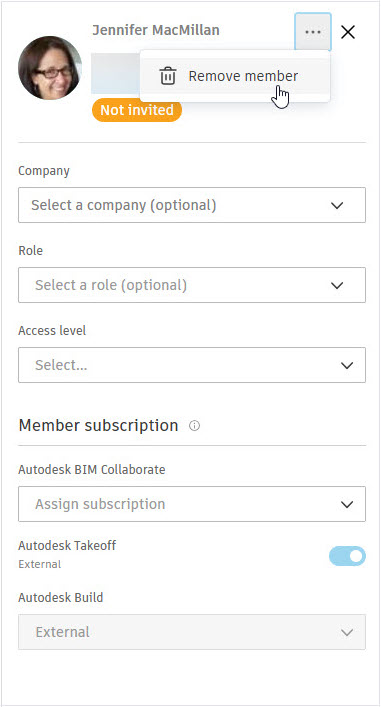Click Jennifer MacMillan's profile photo
Viewport: 381px width, 707px height.
click(50, 68)
